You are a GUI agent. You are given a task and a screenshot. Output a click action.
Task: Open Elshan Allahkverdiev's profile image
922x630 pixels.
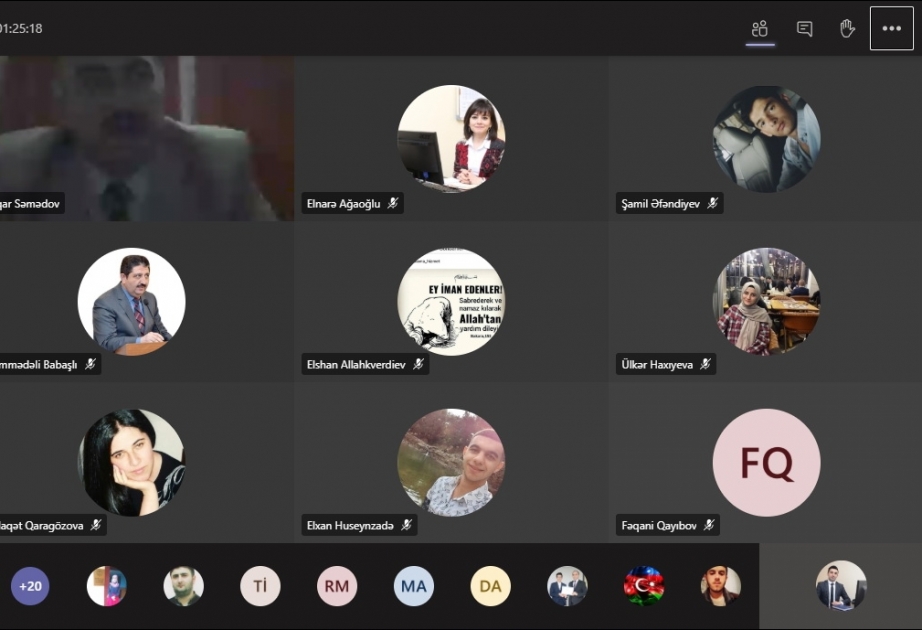click(451, 301)
